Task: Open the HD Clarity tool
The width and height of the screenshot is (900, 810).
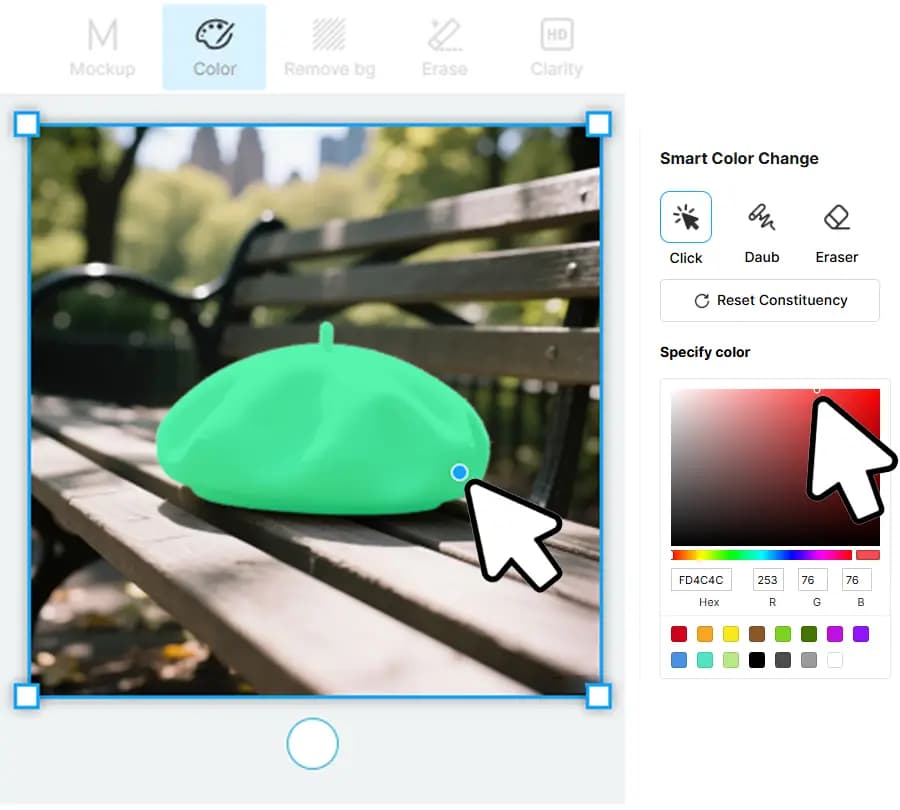Action: pos(556,47)
